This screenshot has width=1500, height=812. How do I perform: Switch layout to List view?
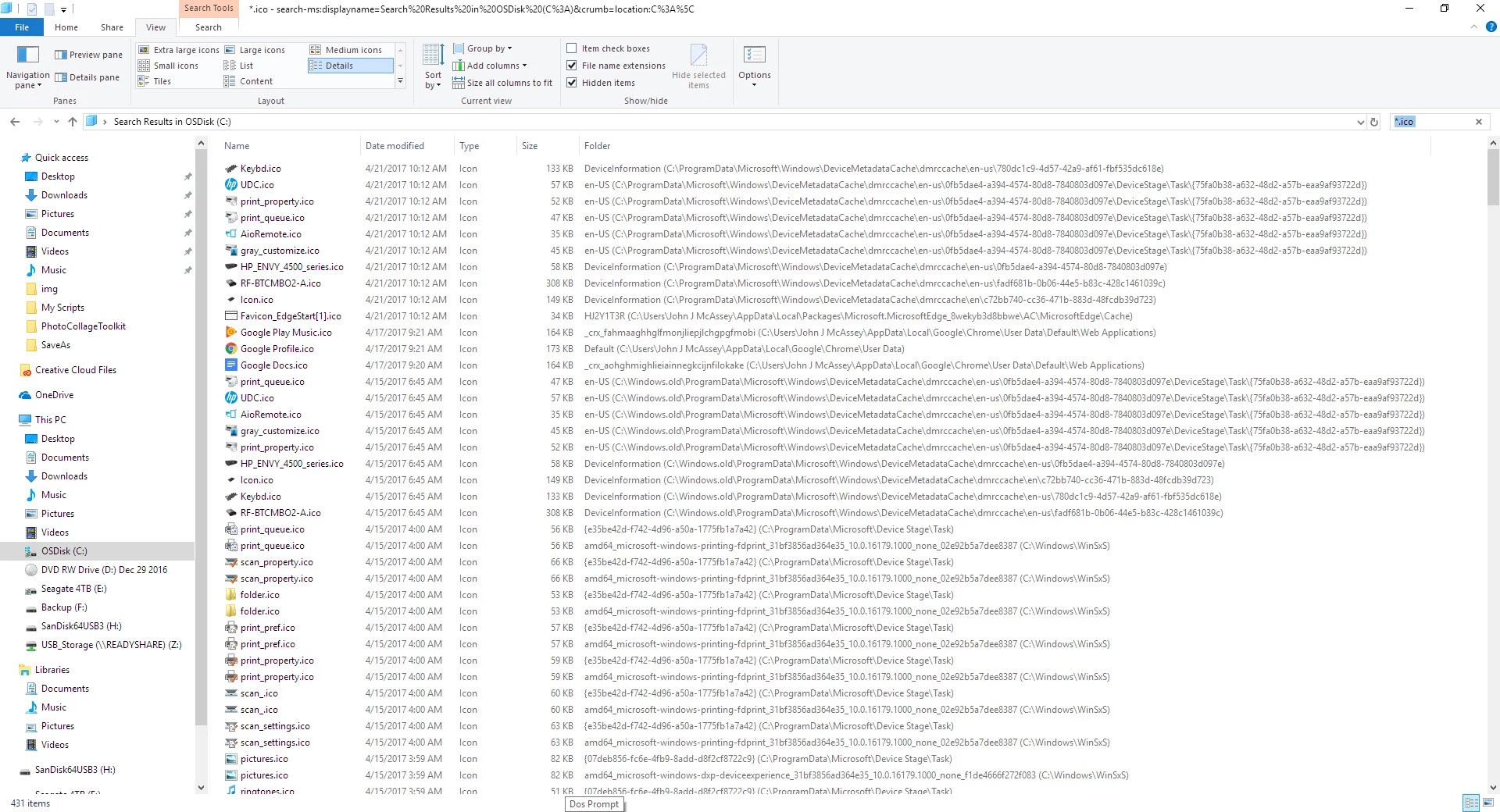click(x=239, y=66)
